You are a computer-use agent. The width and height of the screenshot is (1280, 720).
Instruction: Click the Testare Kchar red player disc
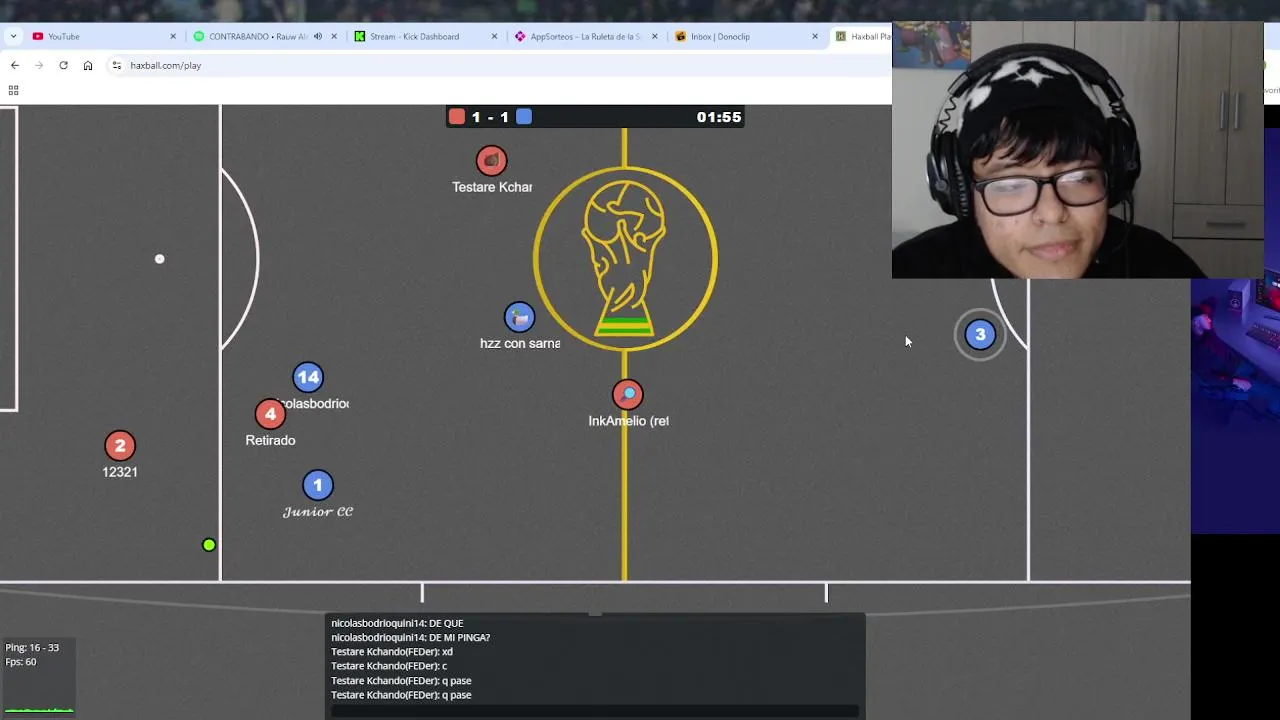(491, 160)
